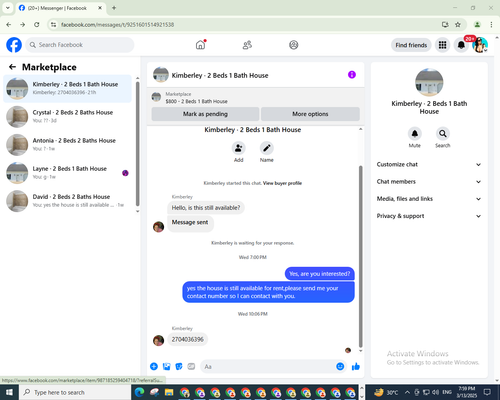Open File Explorer from the taskbar

[169, 392]
